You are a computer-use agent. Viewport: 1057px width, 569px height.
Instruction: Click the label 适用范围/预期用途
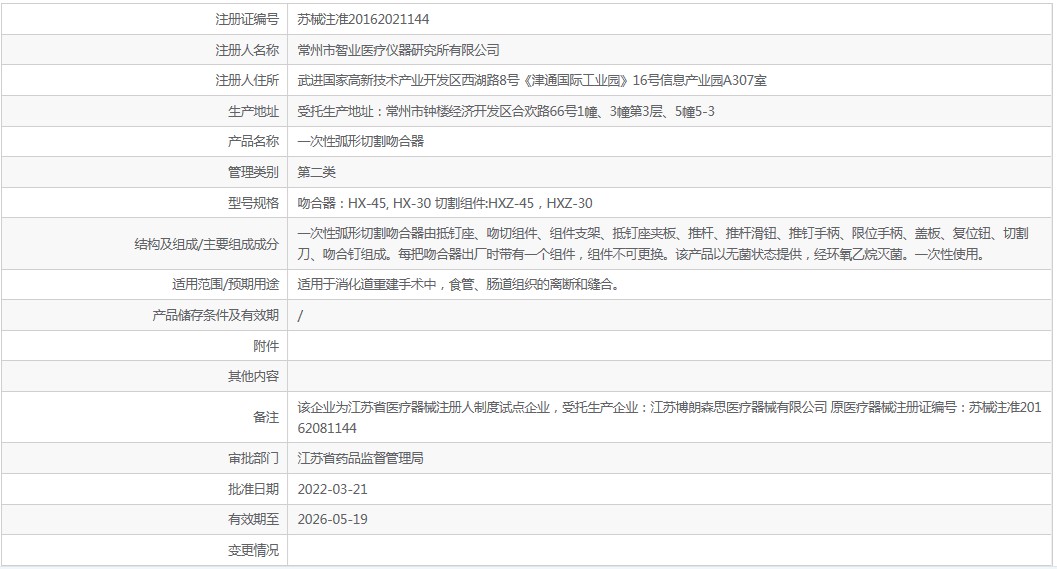225,284
